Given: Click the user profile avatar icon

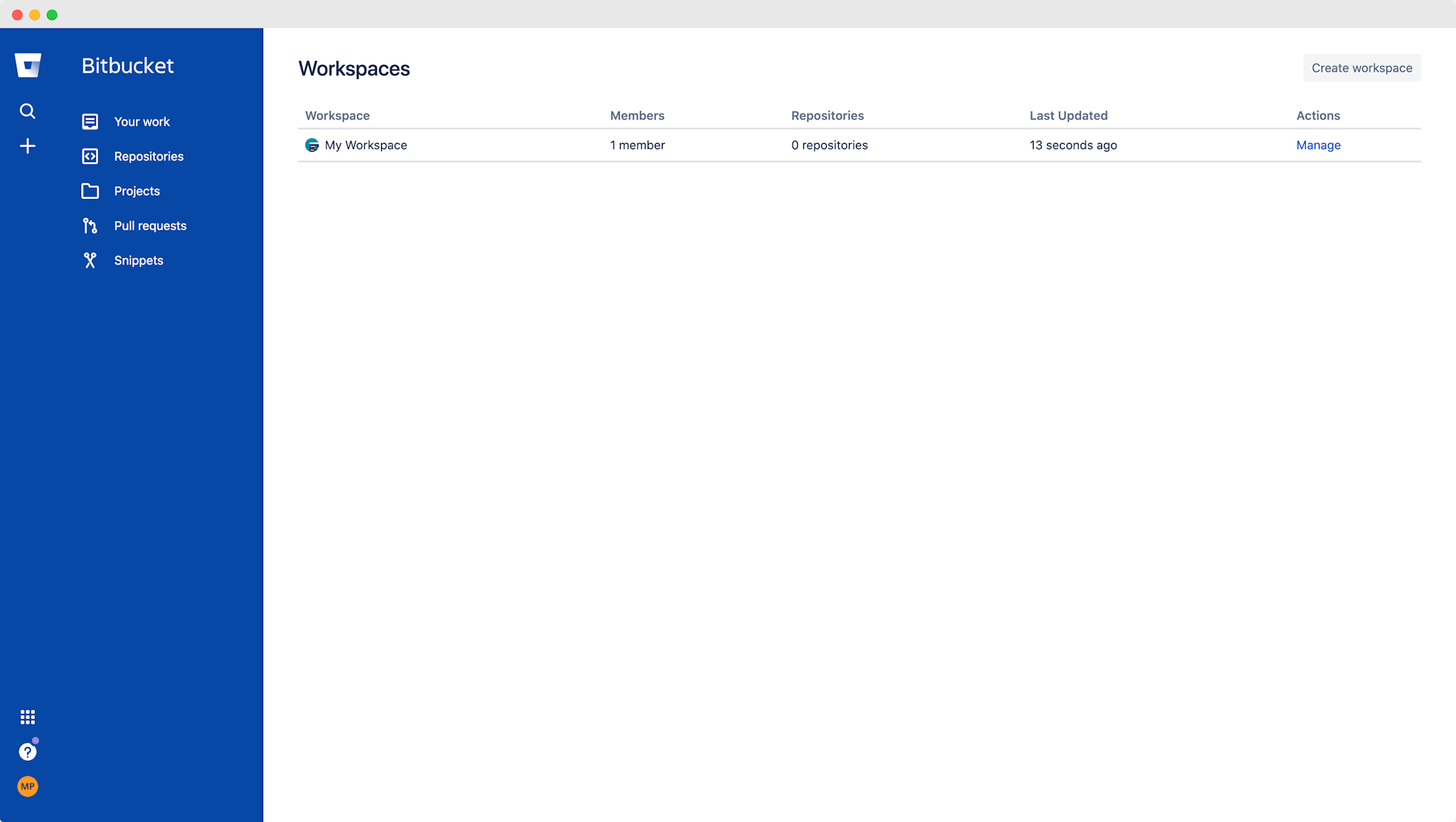Looking at the screenshot, I should pyautogui.click(x=27, y=786).
